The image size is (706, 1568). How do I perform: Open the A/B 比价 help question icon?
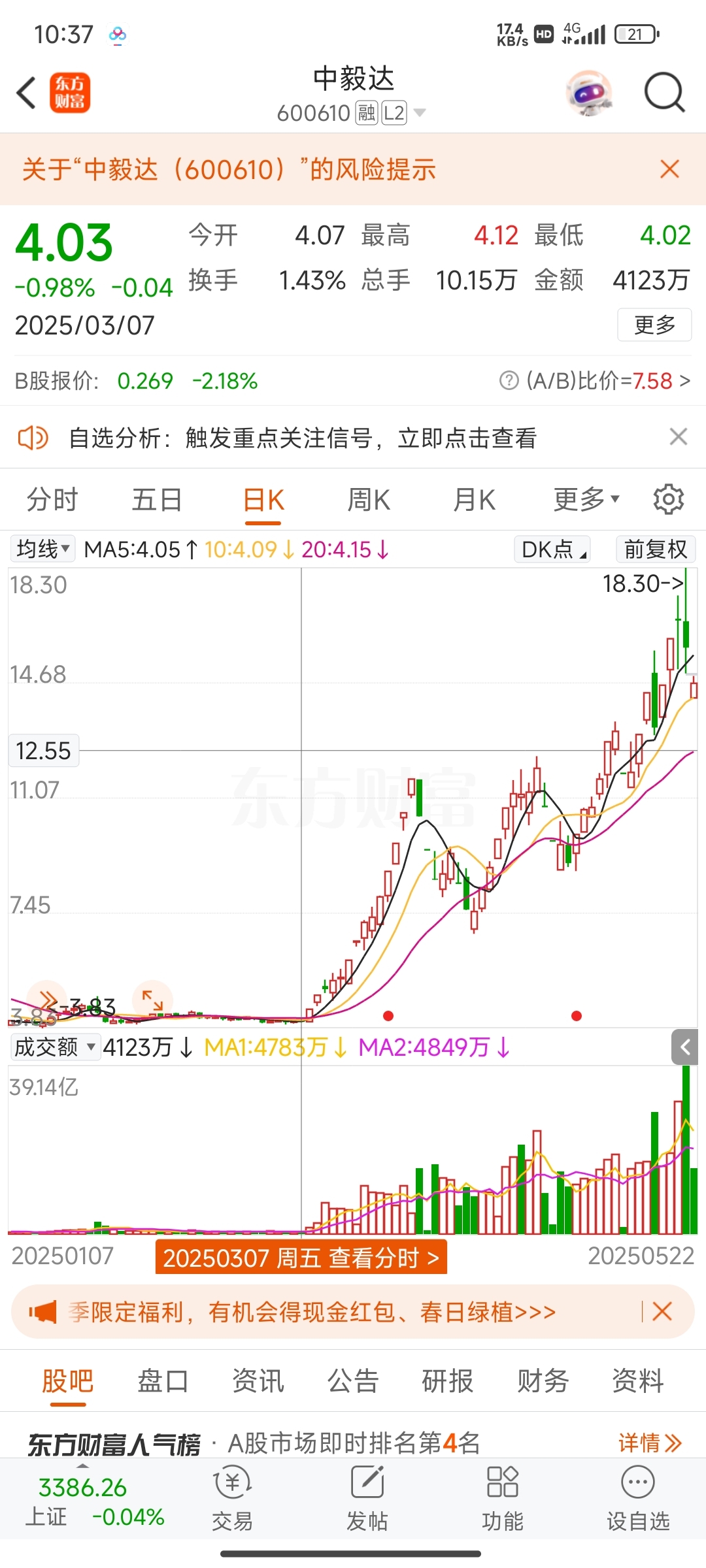tap(509, 380)
